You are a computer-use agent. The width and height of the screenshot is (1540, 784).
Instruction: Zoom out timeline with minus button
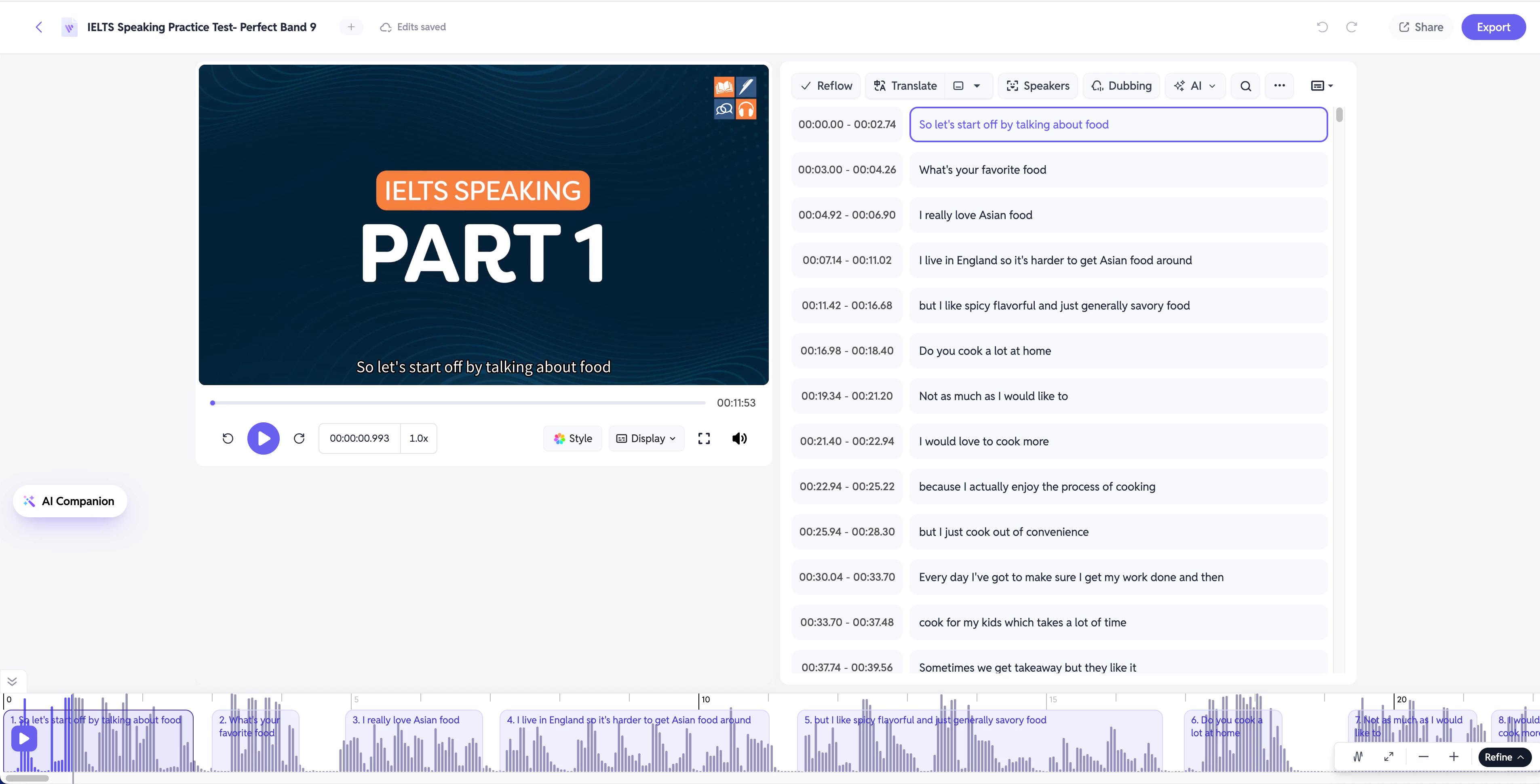click(x=1424, y=757)
